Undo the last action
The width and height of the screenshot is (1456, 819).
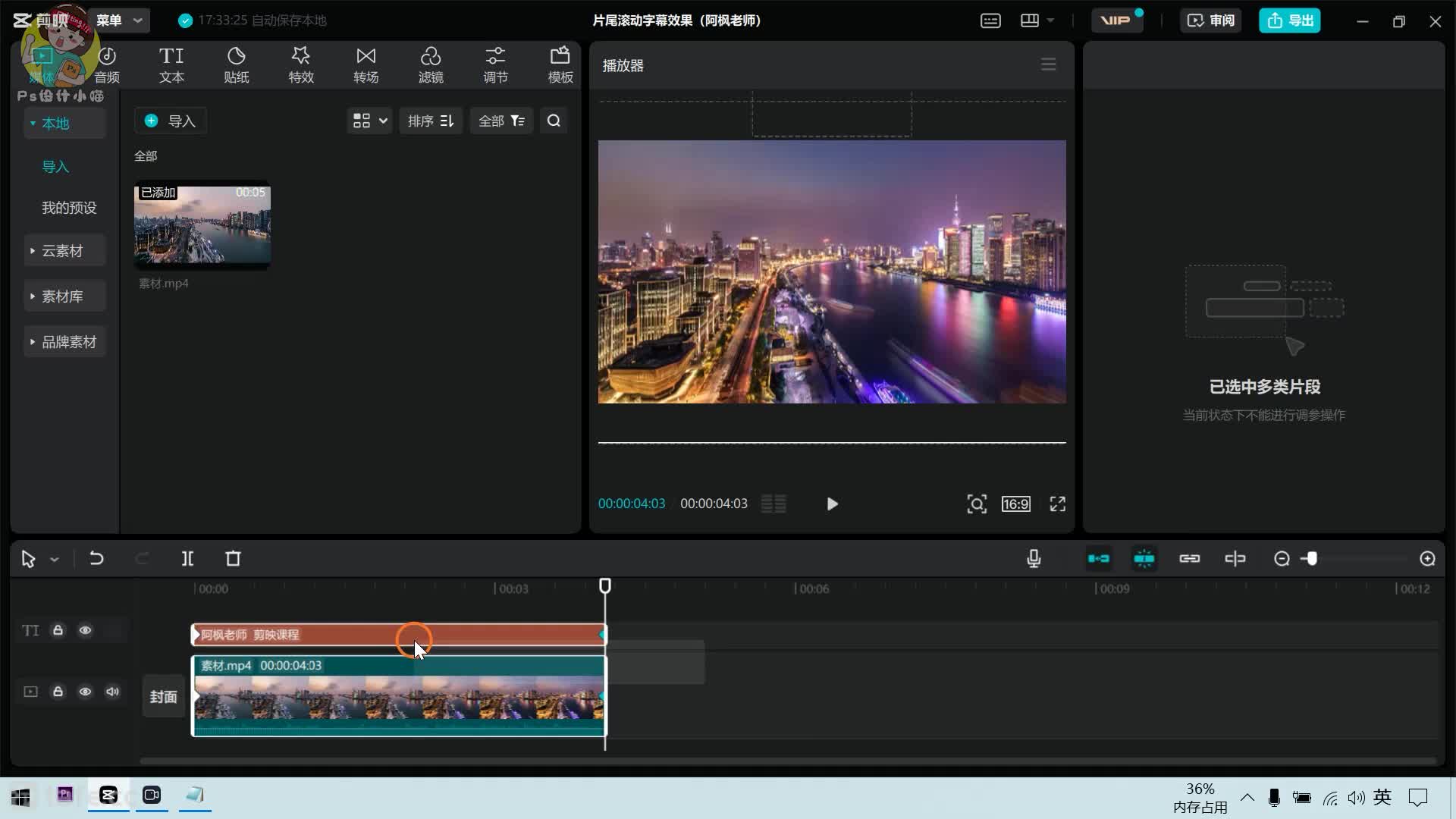click(x=96, y=559)
